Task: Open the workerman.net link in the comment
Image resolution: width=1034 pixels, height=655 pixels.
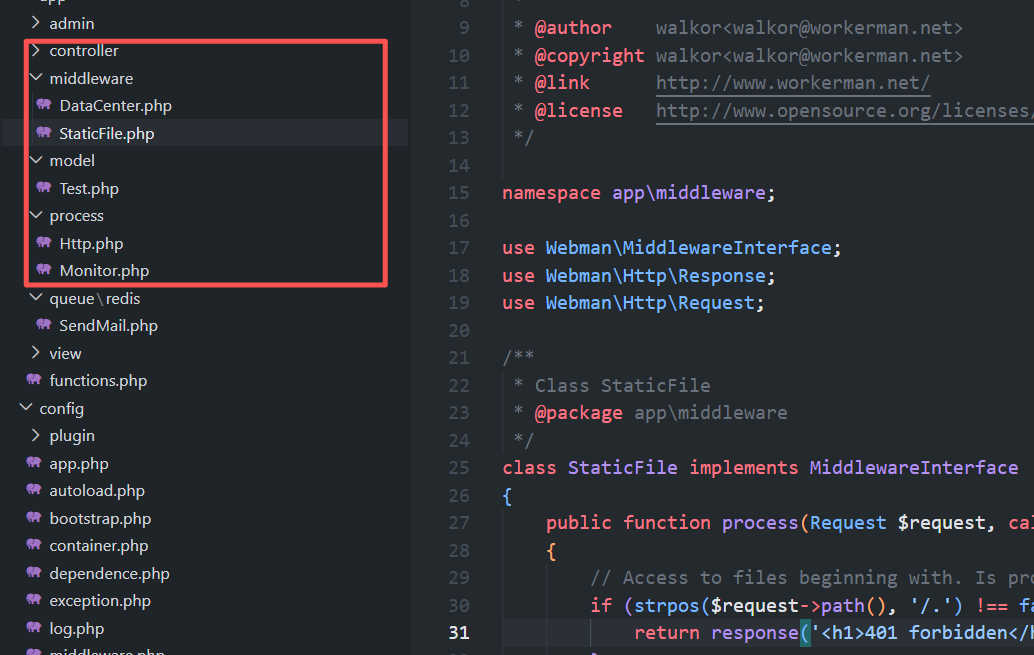Action: pyautogui.click(x=793, y=83)
